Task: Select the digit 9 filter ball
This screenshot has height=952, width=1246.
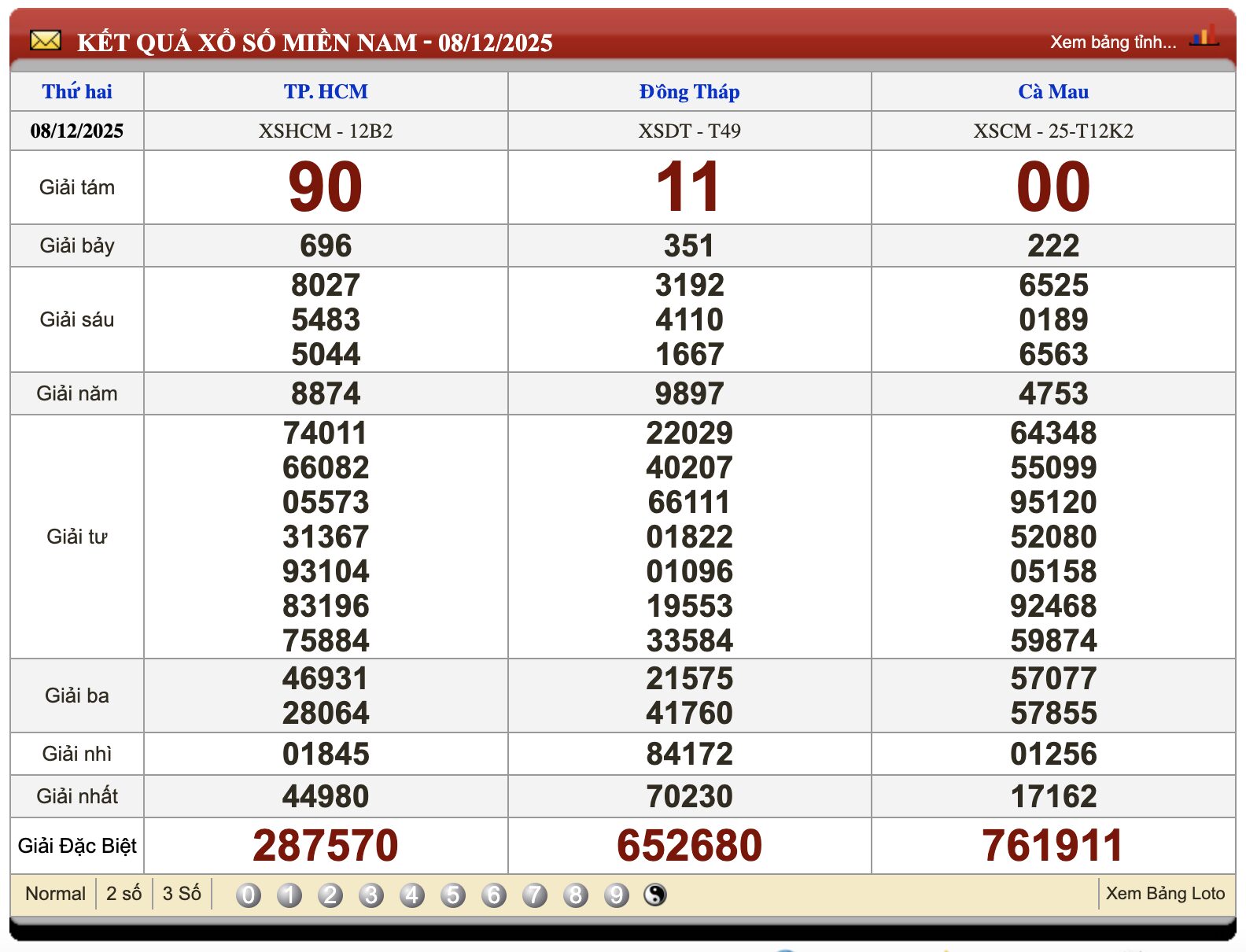Action: [x=617, y=895]
